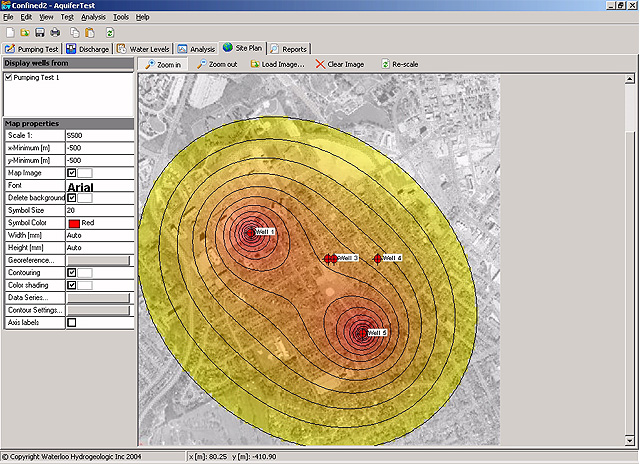The height and width of the screenshot is (464, 640).
Task: Click the Paste clipboard icon
Action: pyautogui.click(x=89, y=32)
